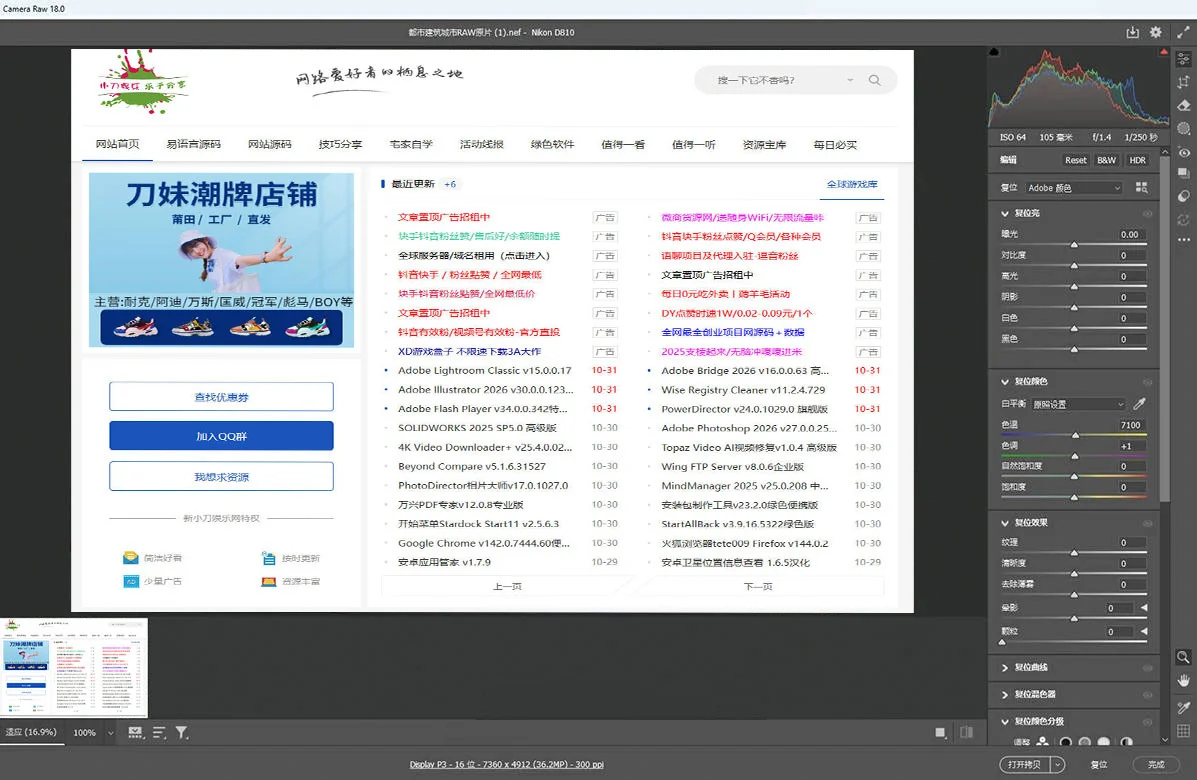The height and width of the screenshot is (780, 1197).
Task: Click the filter icon in the filmstrip toolbar
Action: pyautogui.click(x=181, y=732)
